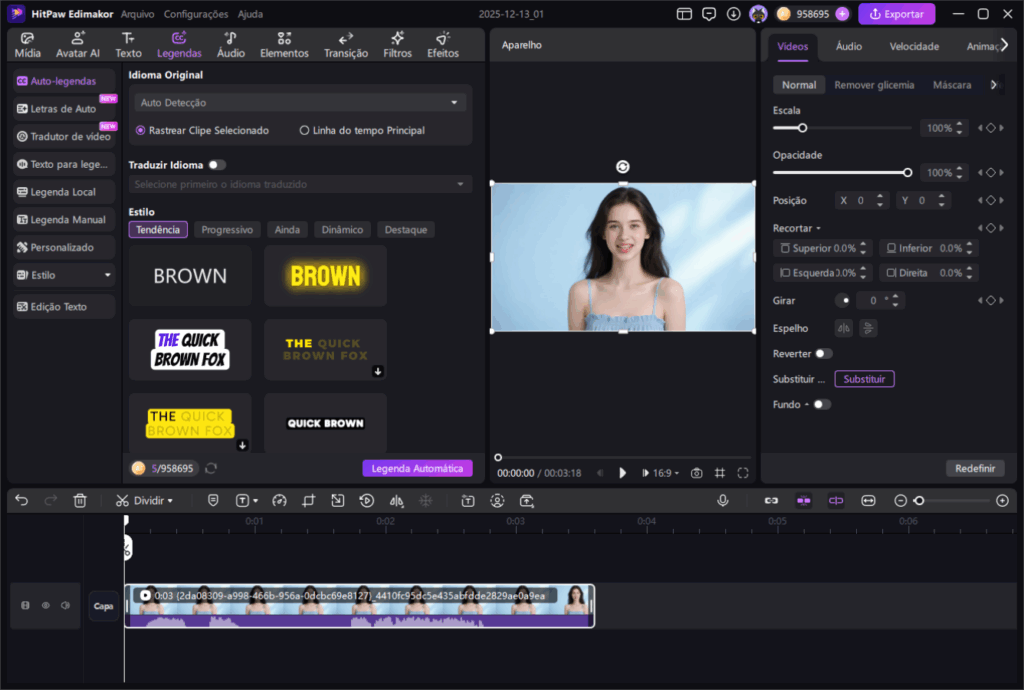1024x690 pixels.
Task: Click the Legenda Automática button
Action: [x=417, y=468]
